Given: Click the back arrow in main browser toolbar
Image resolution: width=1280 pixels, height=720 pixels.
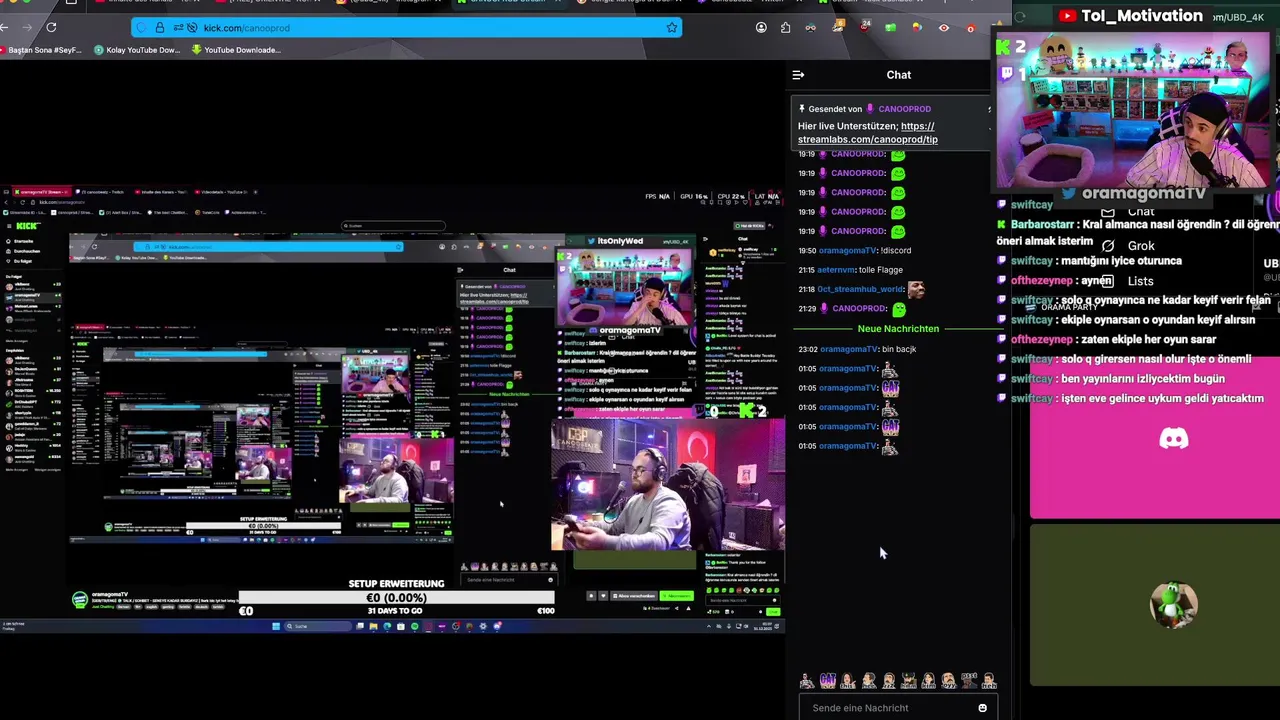Looking at the screenshot, I should pyautogui.click(x=4, y=28).
